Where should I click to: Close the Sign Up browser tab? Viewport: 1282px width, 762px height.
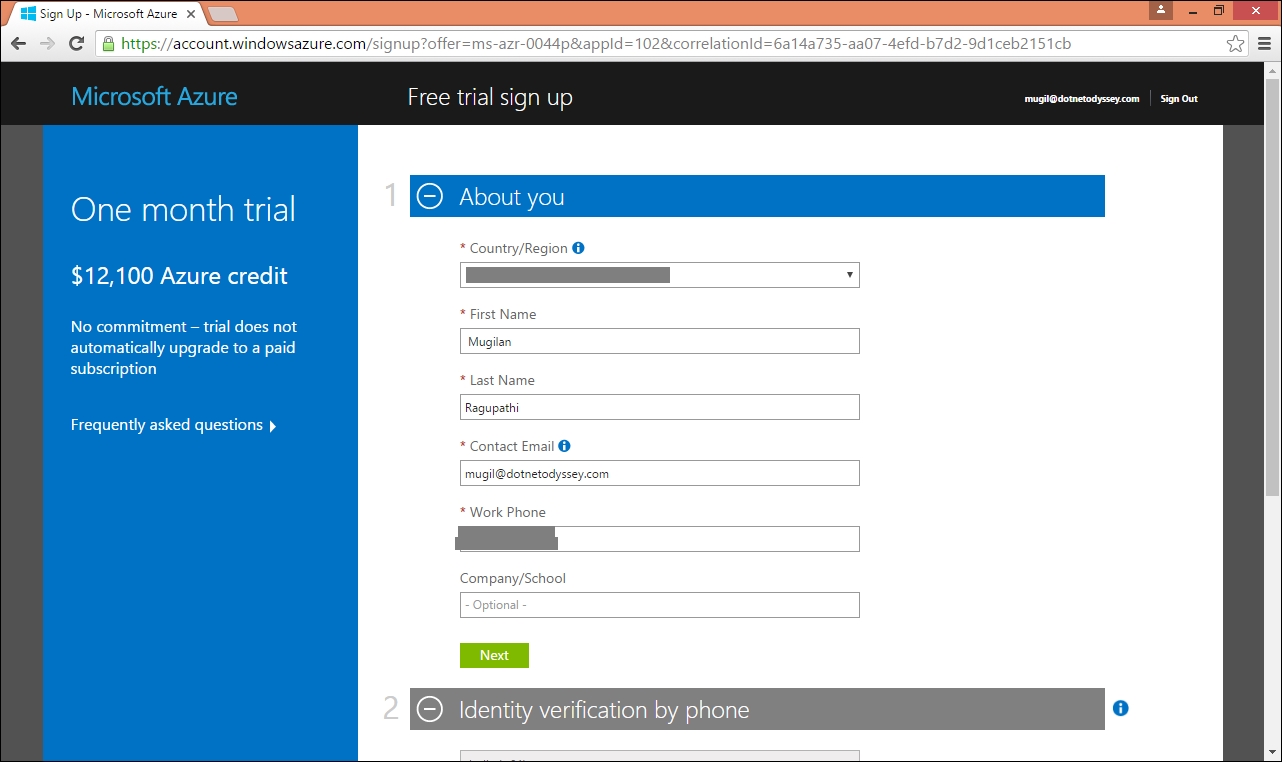pyautogui.click(x=190, y=14)
